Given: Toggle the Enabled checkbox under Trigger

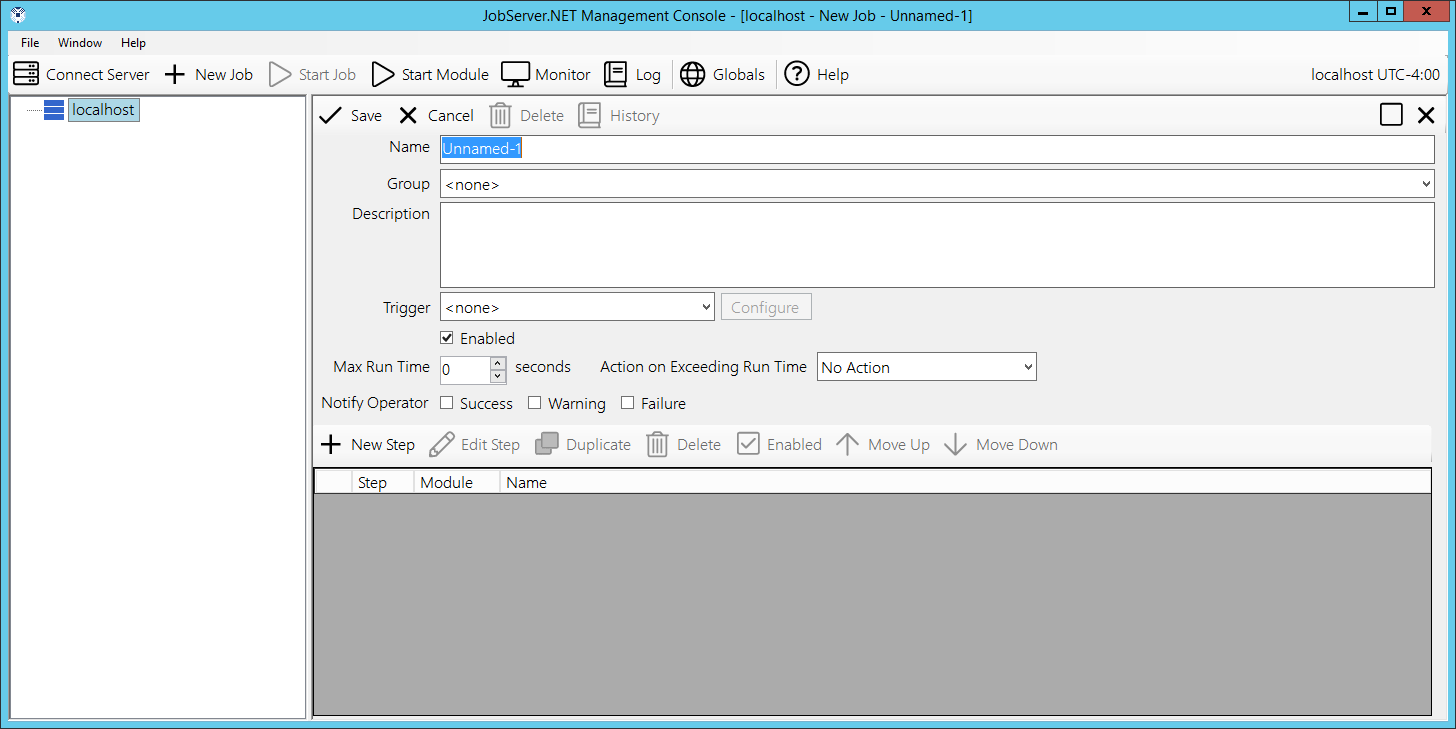Looking at the screenshot, I should tap(447, 338).
